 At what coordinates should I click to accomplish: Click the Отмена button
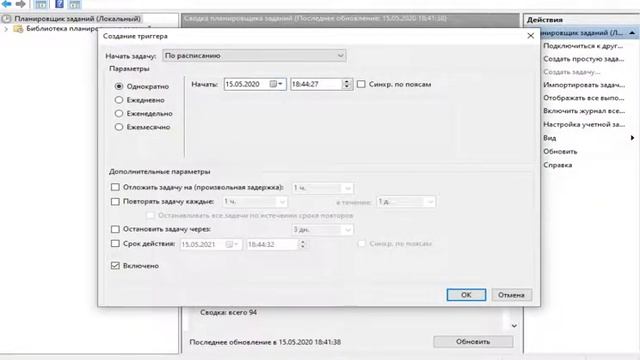tap(511, 295)
